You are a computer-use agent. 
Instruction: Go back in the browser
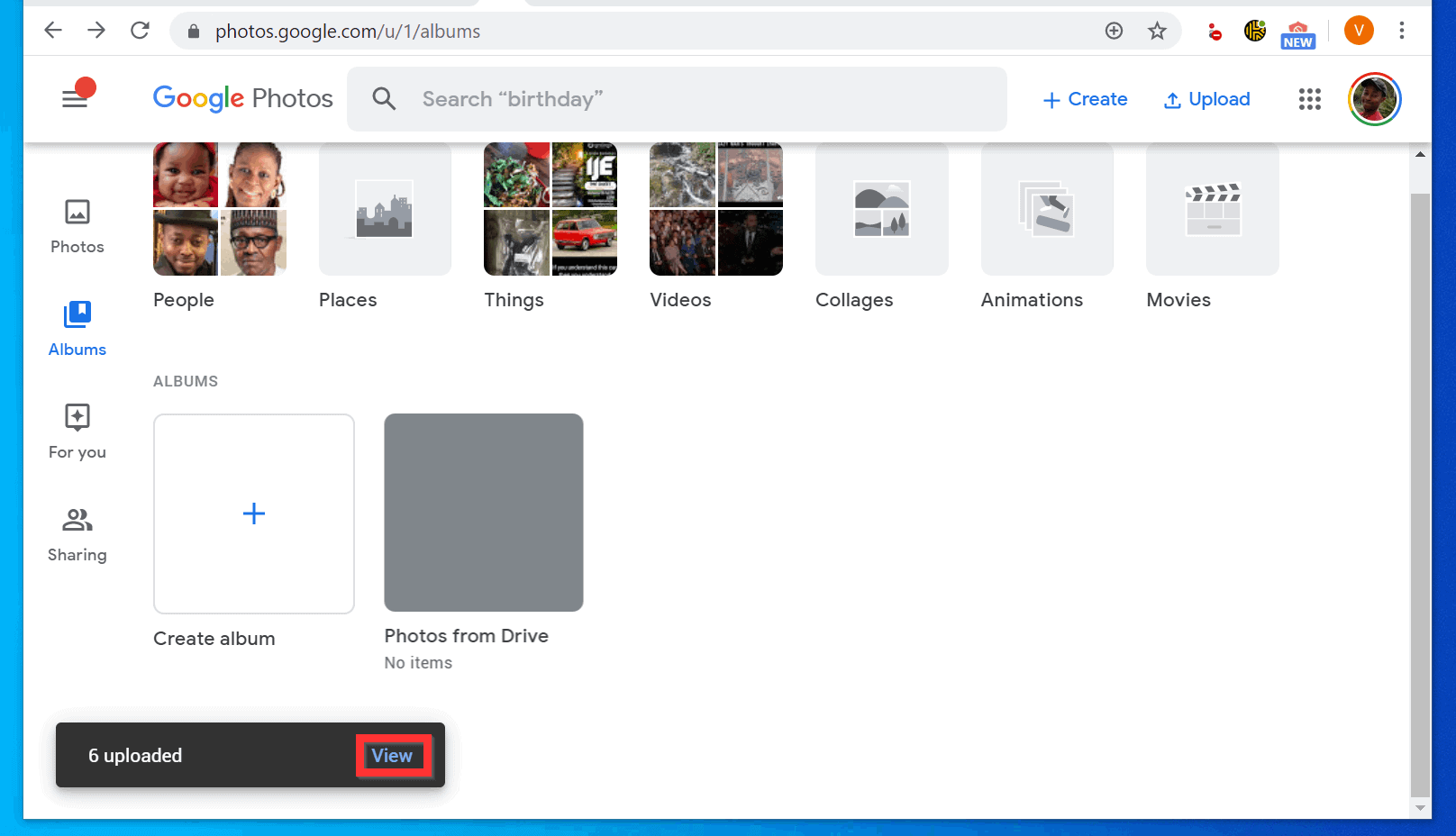53,31
